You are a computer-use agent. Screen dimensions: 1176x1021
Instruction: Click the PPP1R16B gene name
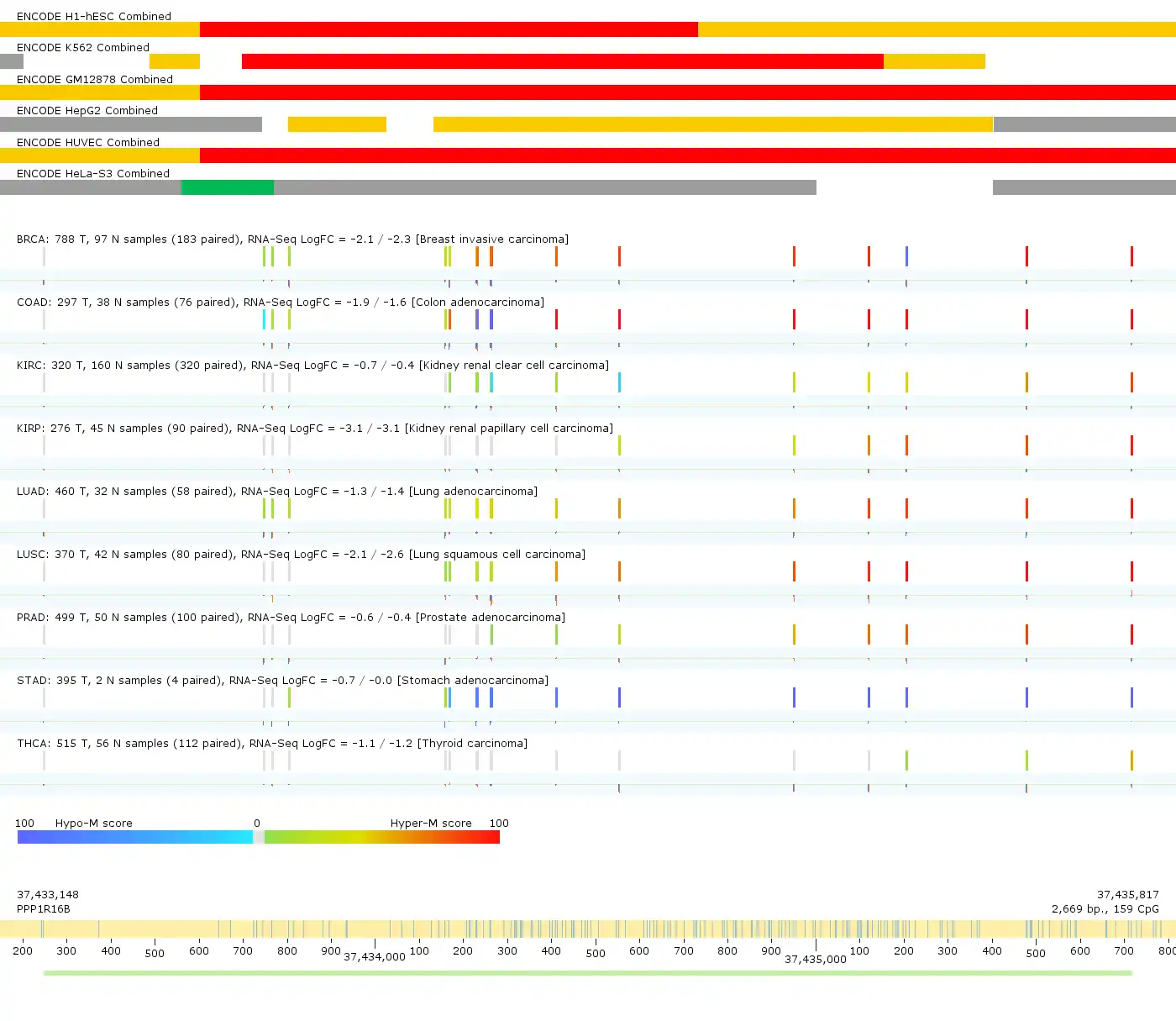point(44,909)
